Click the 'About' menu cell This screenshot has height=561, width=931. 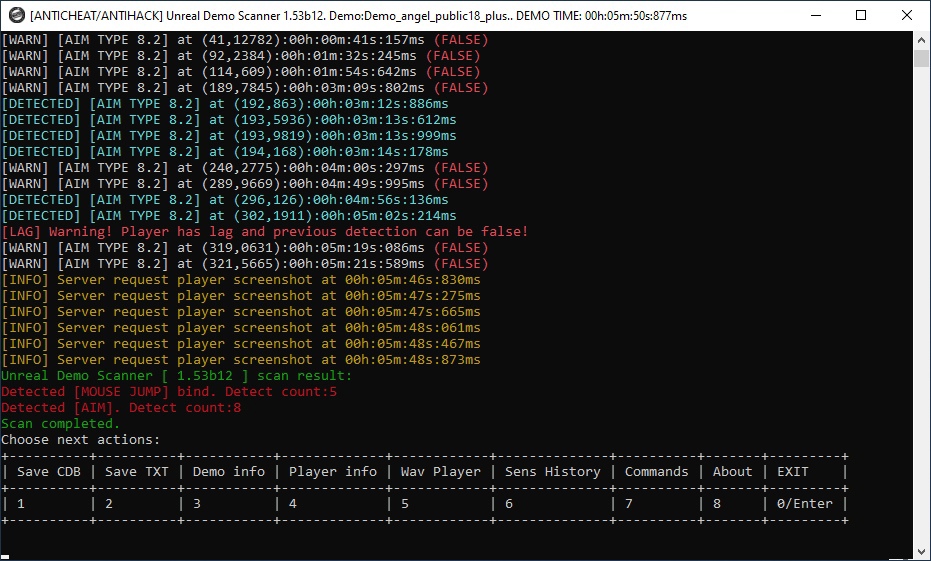tap(732, 472)
